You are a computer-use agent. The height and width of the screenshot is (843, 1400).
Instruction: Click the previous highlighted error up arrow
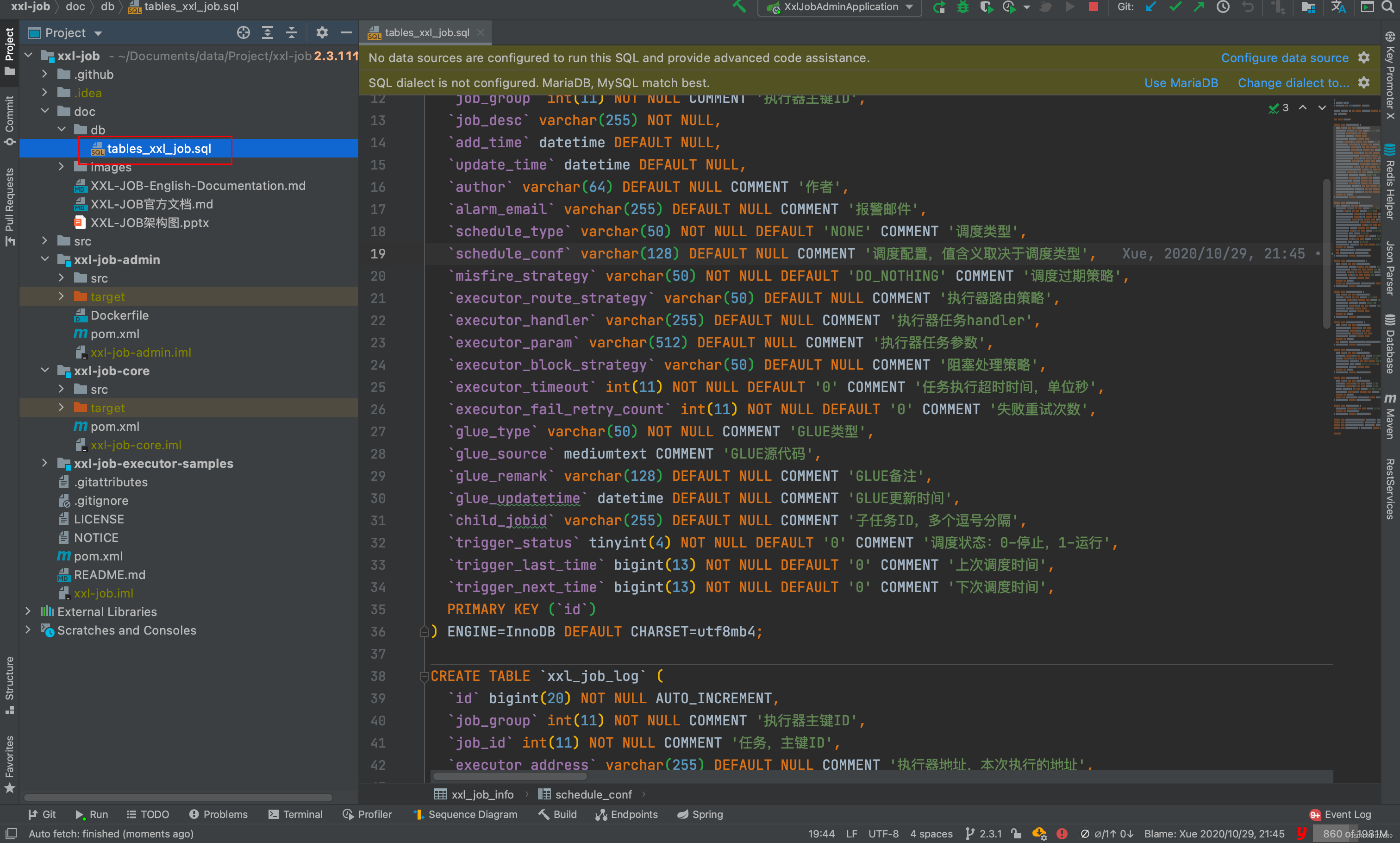(1303, 108)
